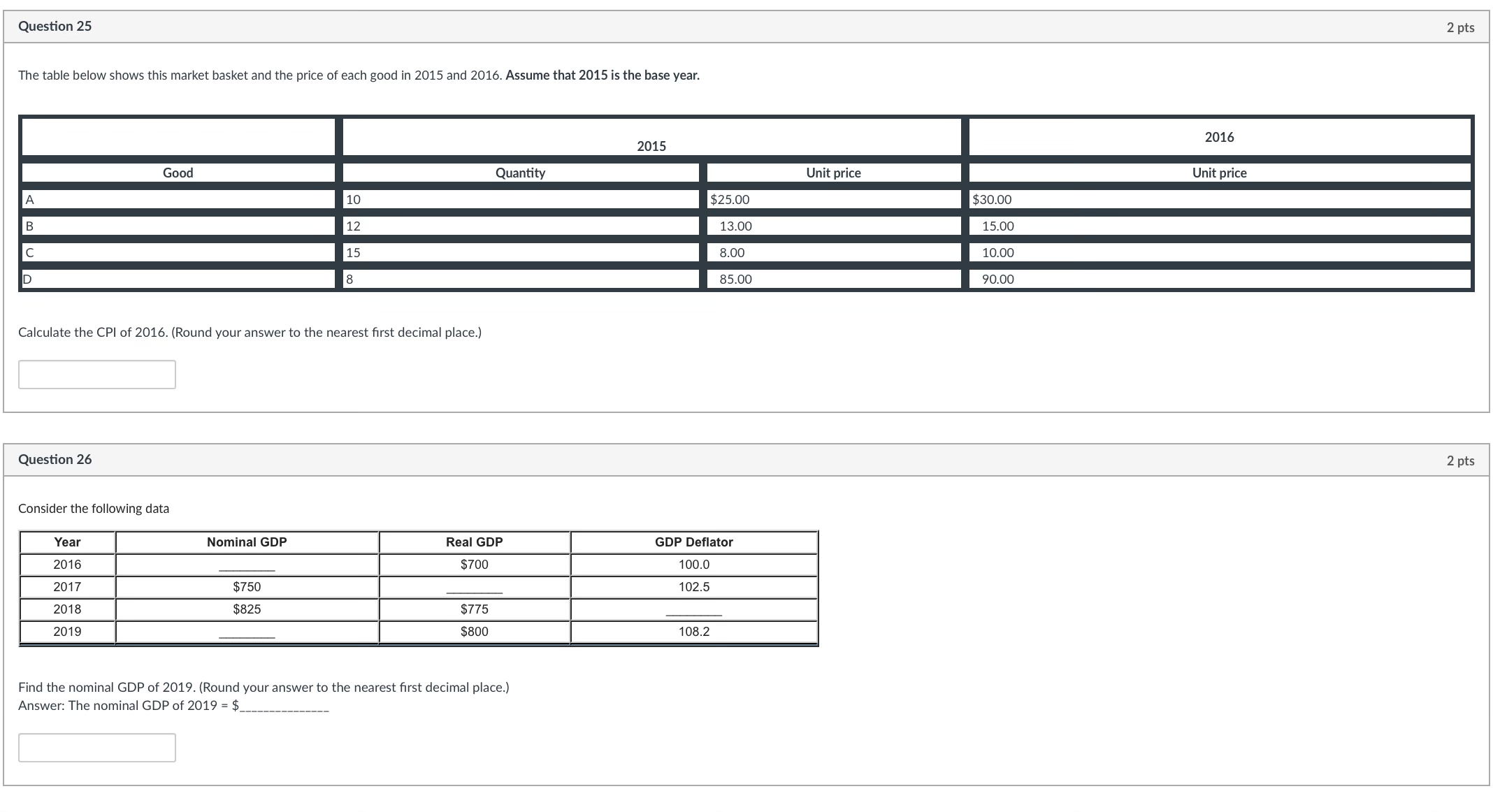Click the Good column header cell
The image size is (1500, 812).
[178, 173]
